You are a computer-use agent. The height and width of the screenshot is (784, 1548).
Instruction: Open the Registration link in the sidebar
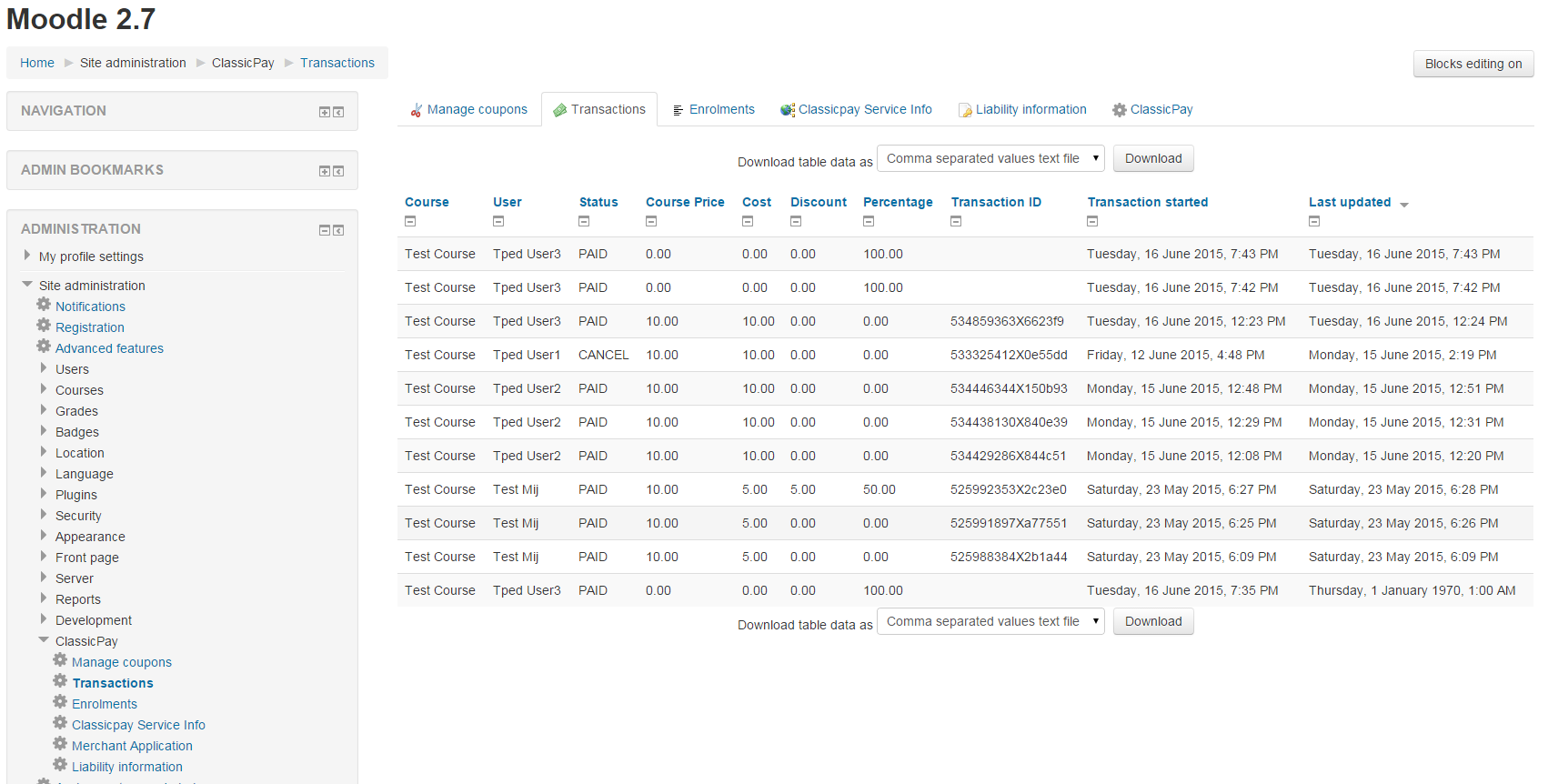pyautogui.click(x=90, y=327)
